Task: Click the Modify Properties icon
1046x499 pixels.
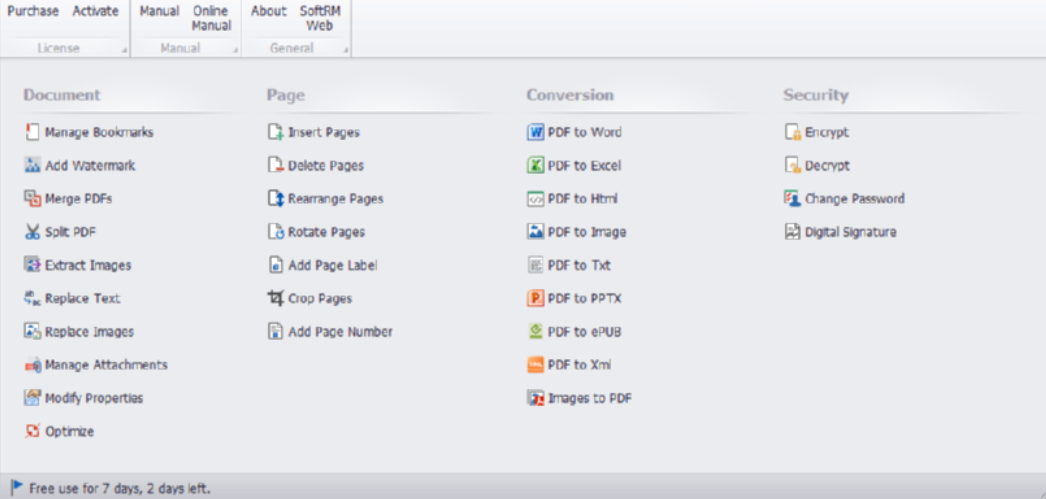Action: click(32, 398)
